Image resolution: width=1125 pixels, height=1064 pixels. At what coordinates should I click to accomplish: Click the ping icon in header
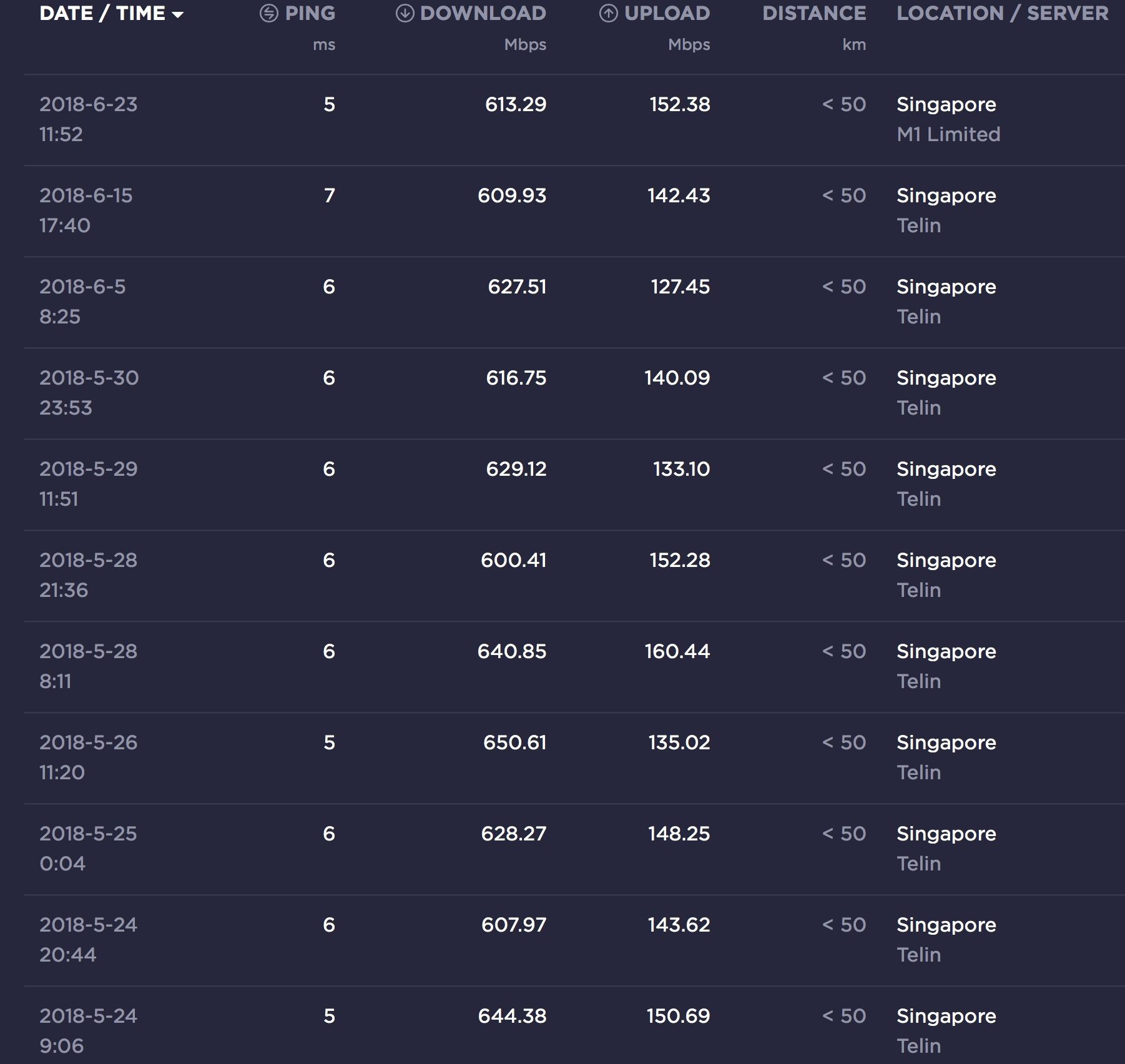[x=268, y=13]
